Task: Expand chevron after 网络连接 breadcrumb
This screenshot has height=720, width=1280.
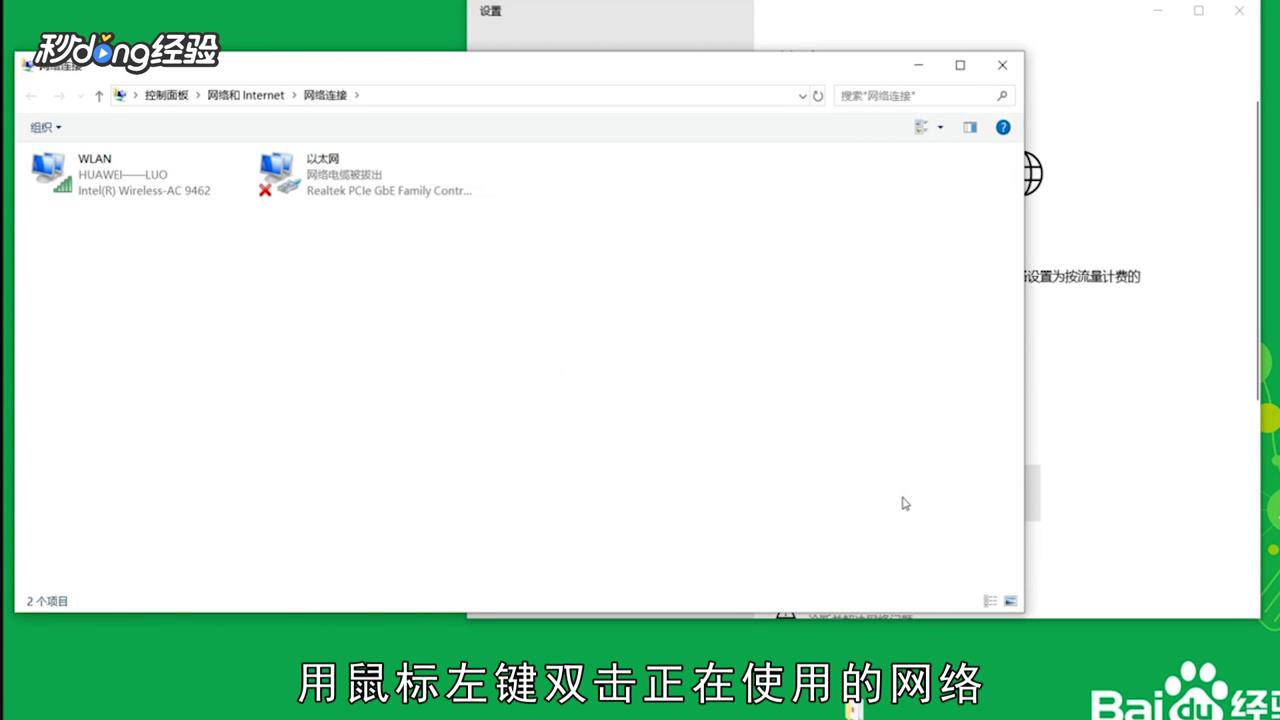Action: point(356,96)
